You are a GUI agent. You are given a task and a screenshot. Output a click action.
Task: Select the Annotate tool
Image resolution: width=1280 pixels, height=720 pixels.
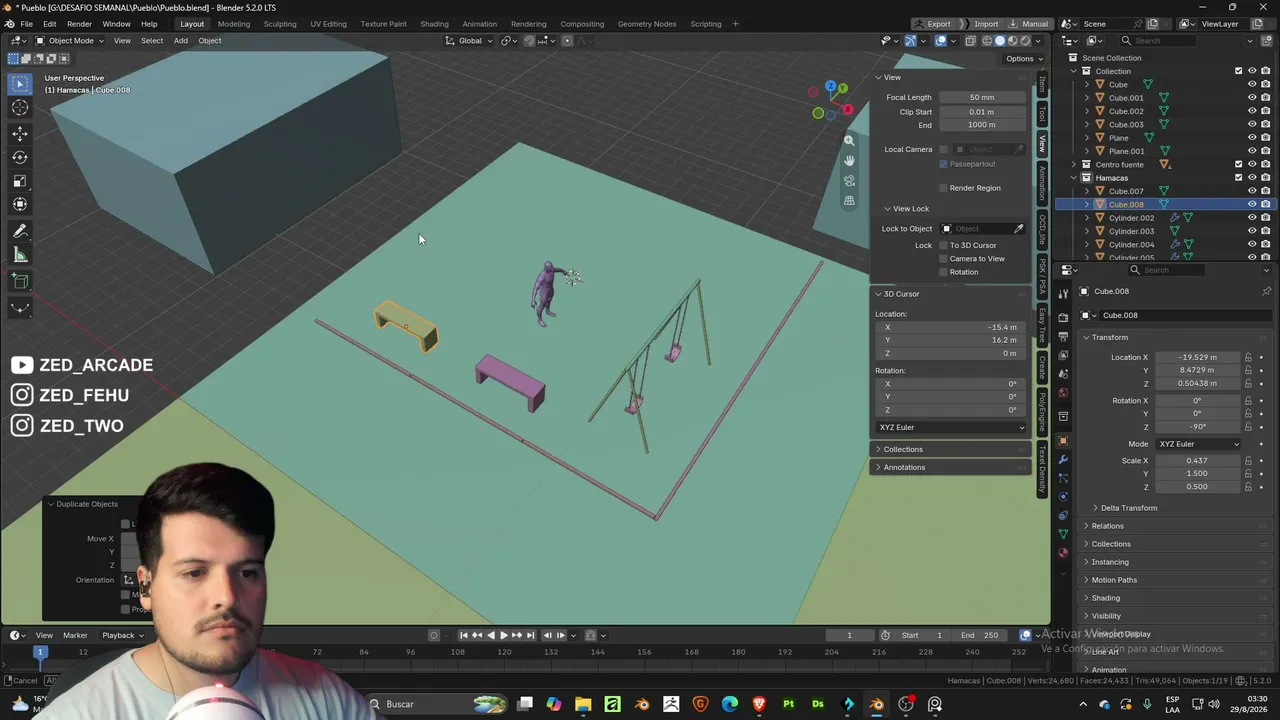pyautogui.click(x=20, y=231)
